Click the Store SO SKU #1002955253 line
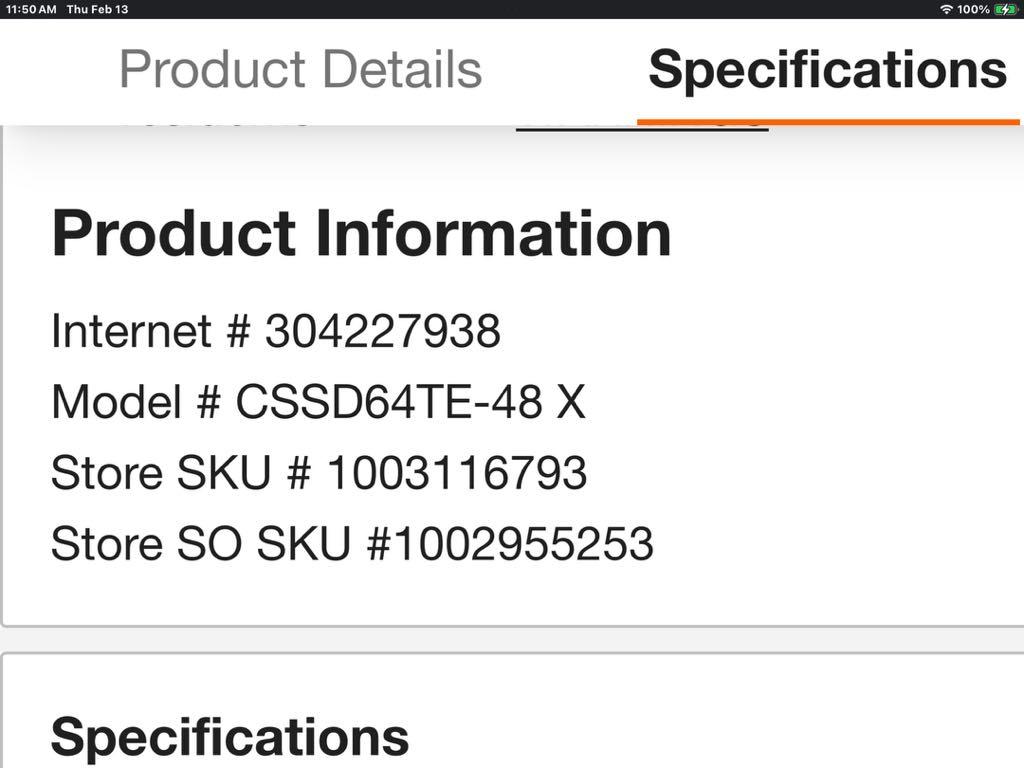Screen dimensions: 1024x768 352,543
